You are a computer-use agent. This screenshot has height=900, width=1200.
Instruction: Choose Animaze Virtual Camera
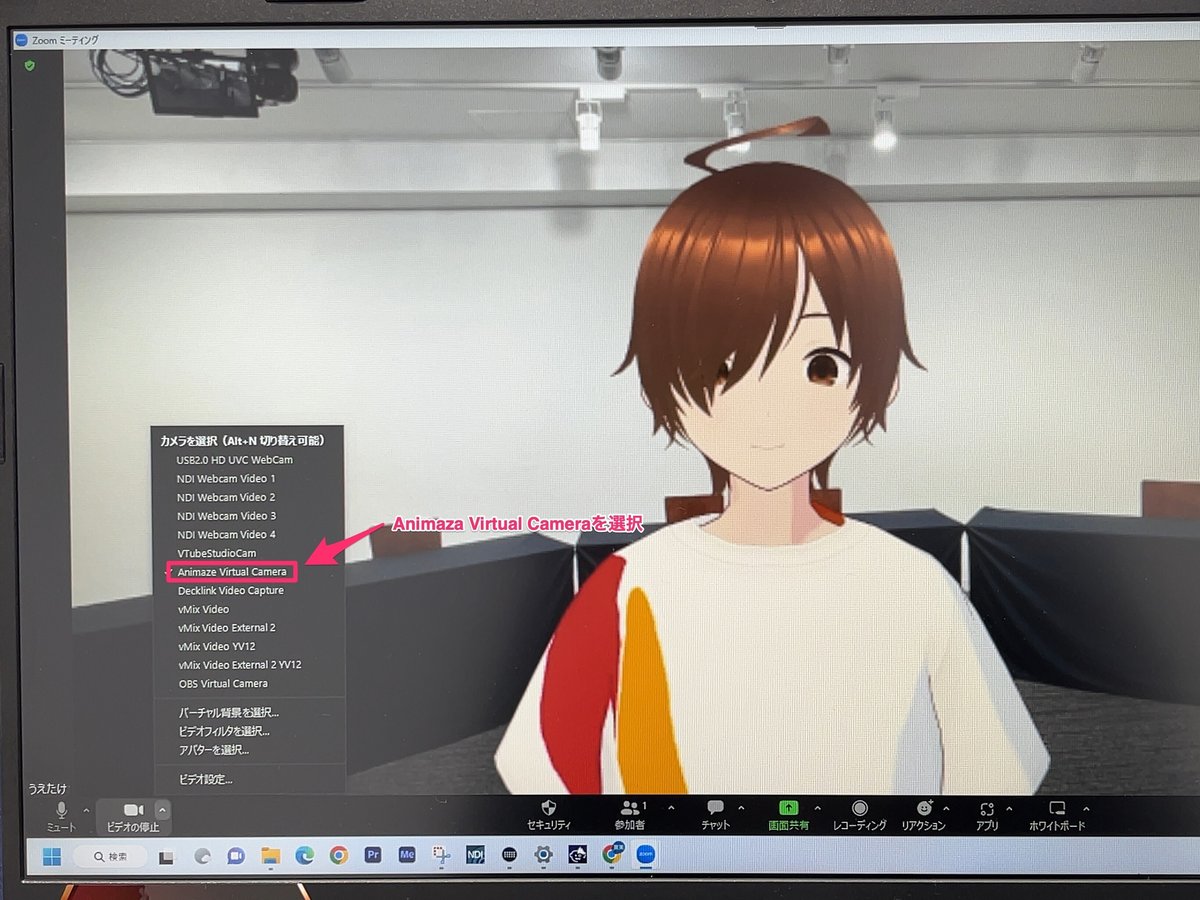(x=232, y=572)
